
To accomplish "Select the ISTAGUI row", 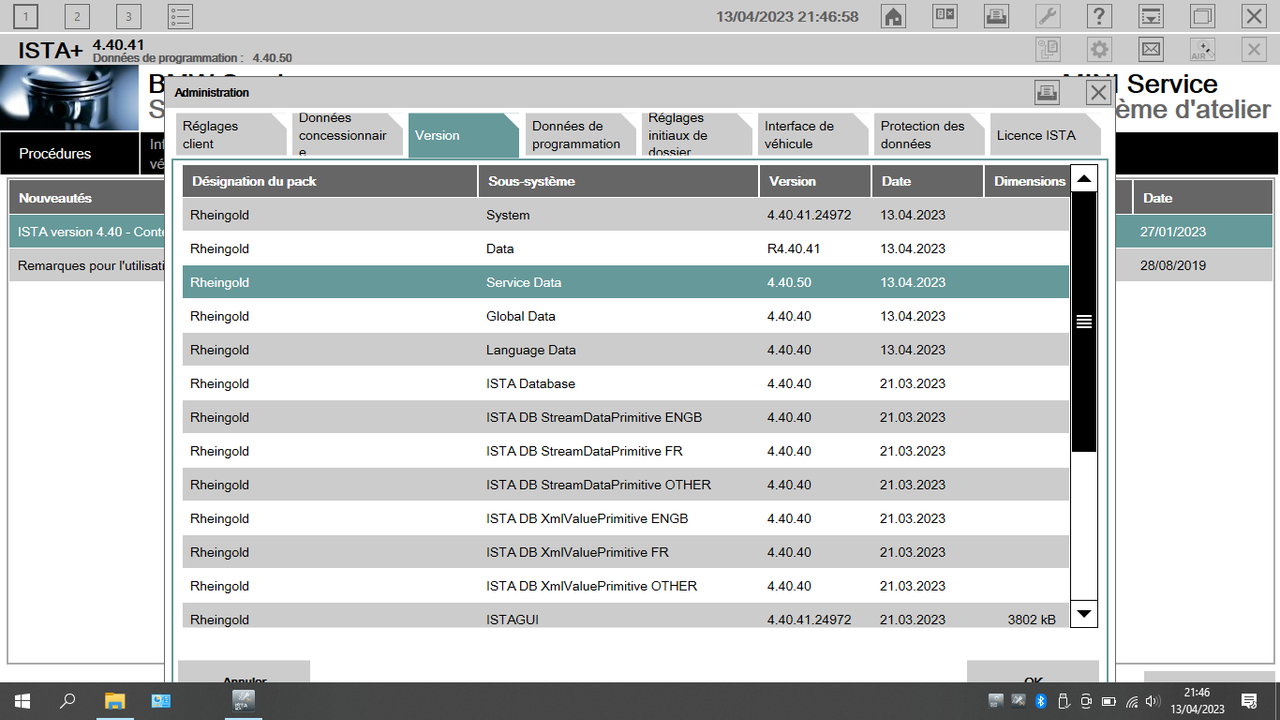I will [626, 616].
